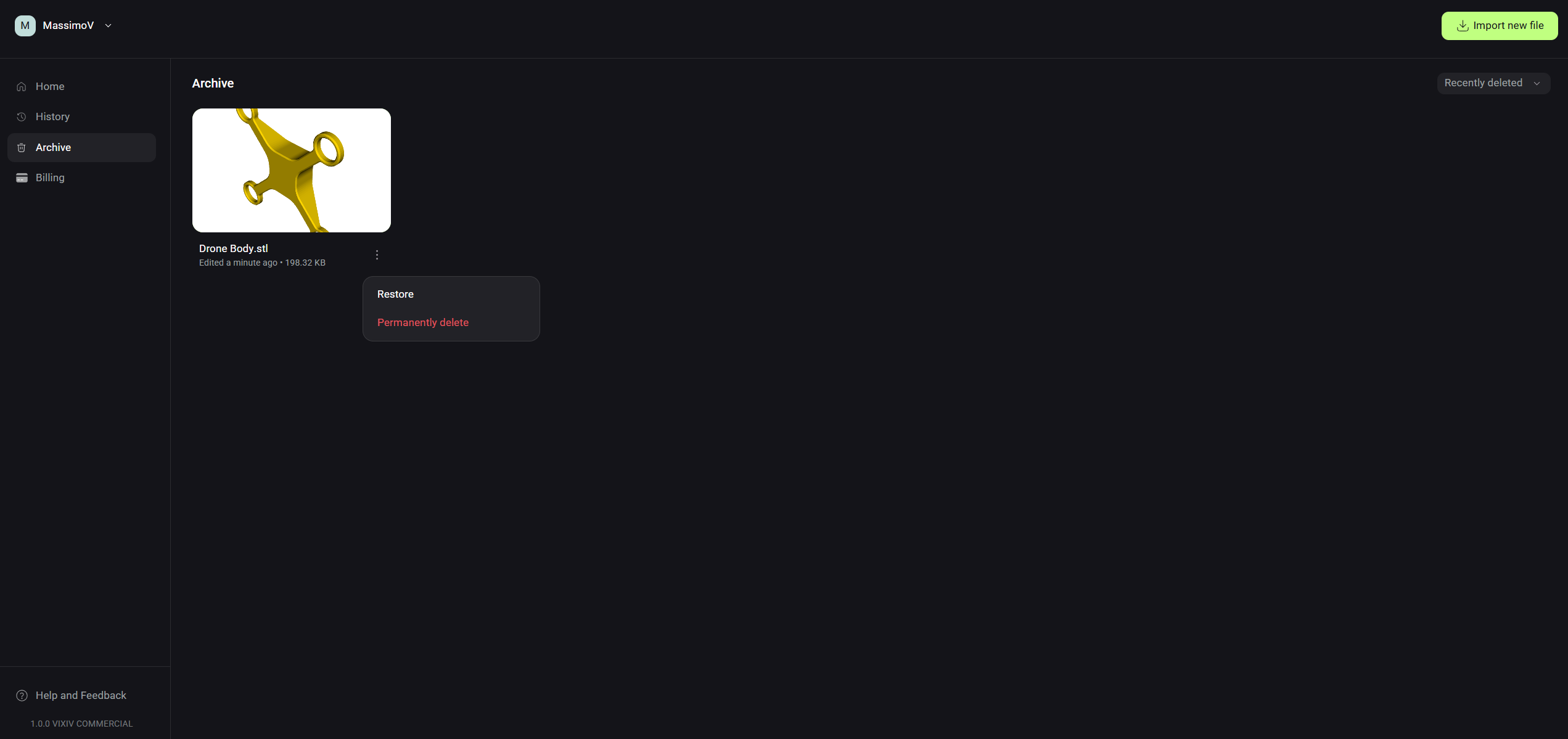Open the Drone Body.stl thumbnail preview

point(292,170)
